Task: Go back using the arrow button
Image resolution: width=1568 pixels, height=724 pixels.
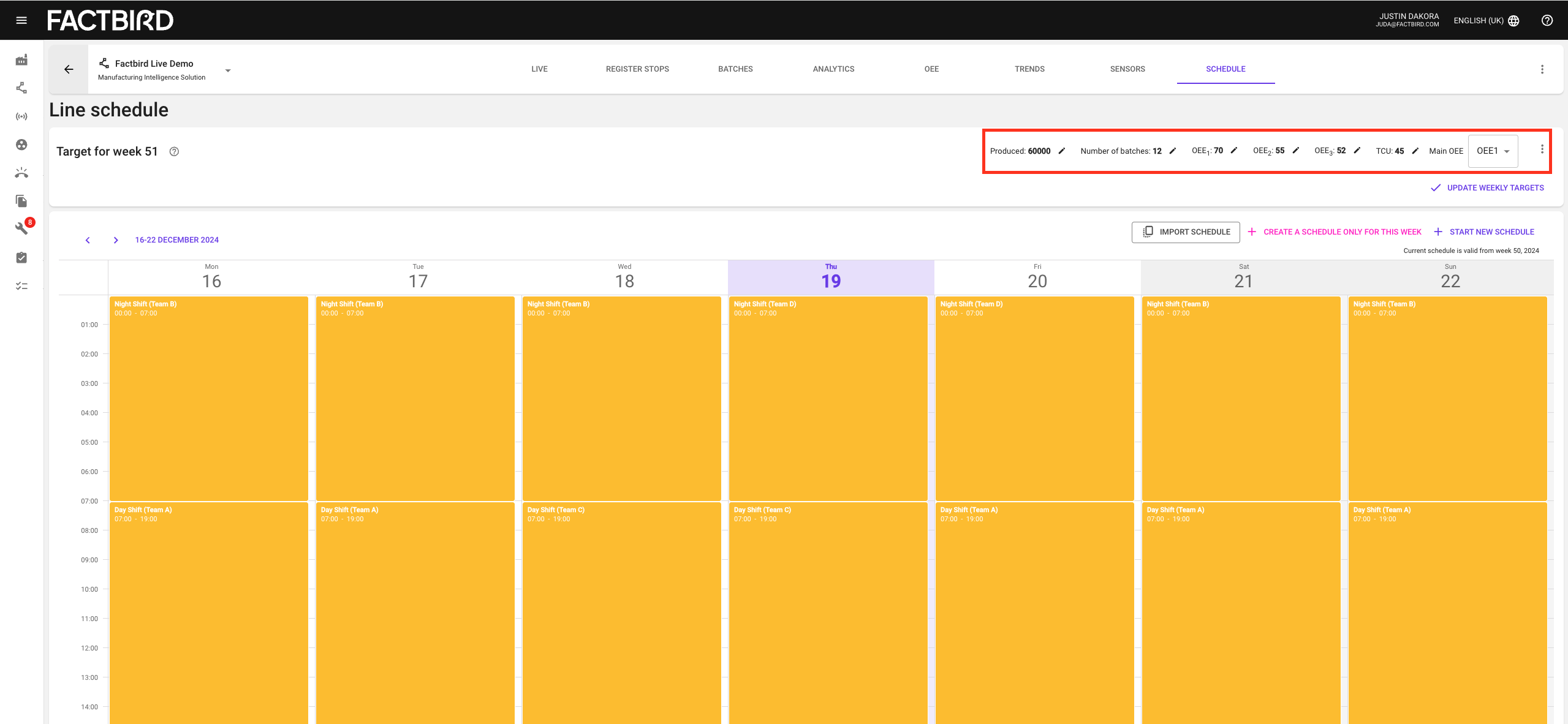Action: (x=69, y=69)
